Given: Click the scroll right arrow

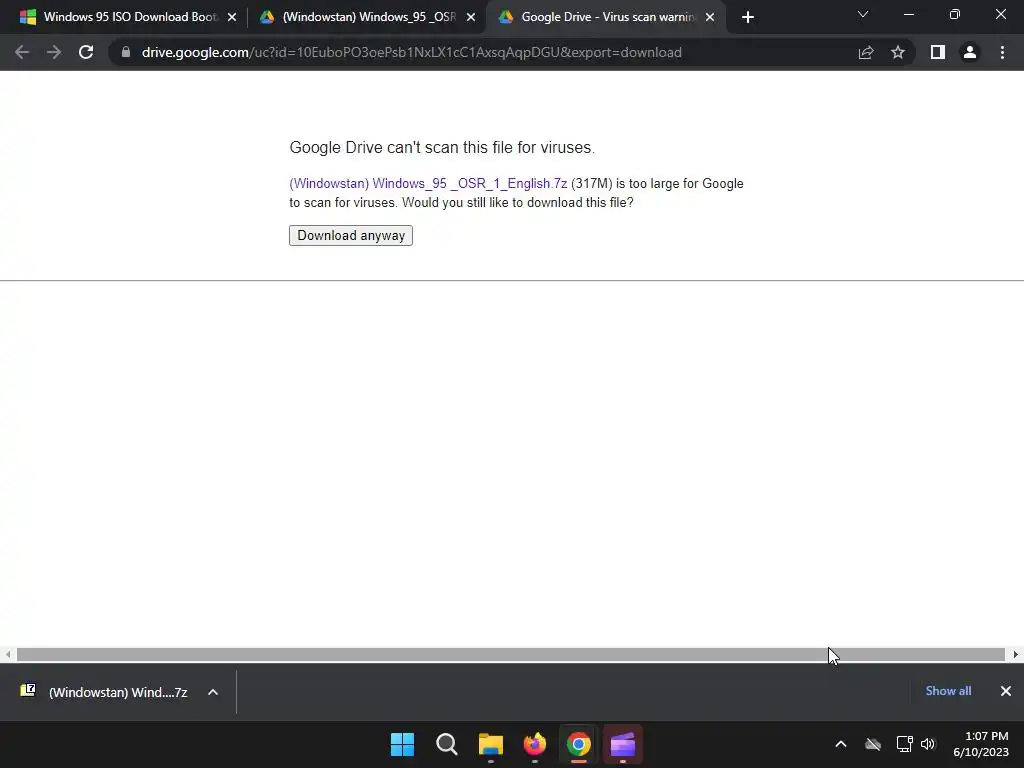Looking at the screenshot, I should tap(1016, 654).
